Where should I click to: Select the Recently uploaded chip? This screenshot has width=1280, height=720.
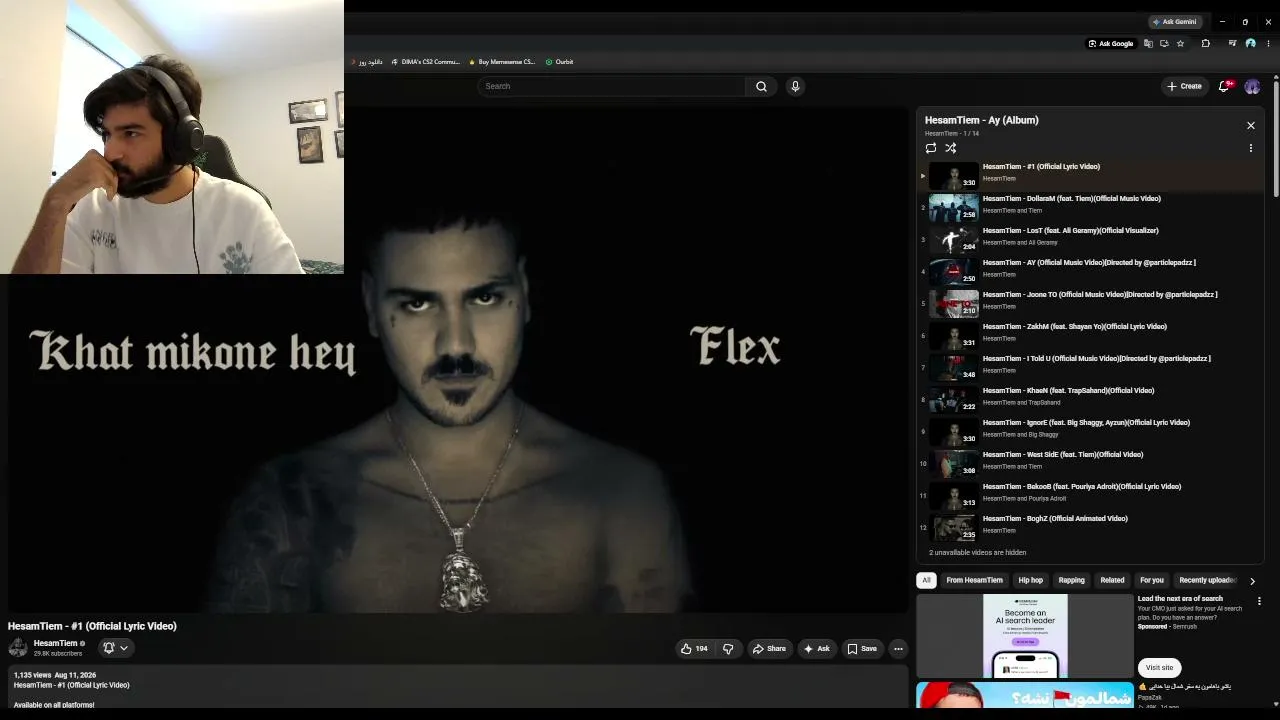1207,580
